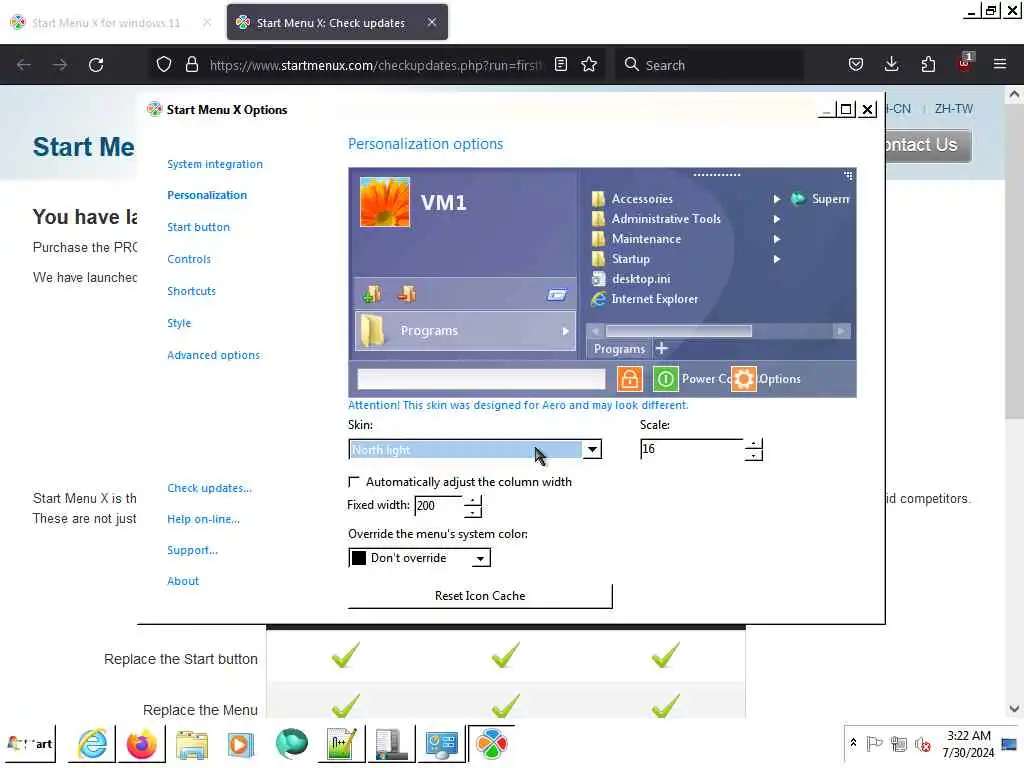Switch to Style options
The height and width of the screenshot is (768, 1024).
point(179,323)
